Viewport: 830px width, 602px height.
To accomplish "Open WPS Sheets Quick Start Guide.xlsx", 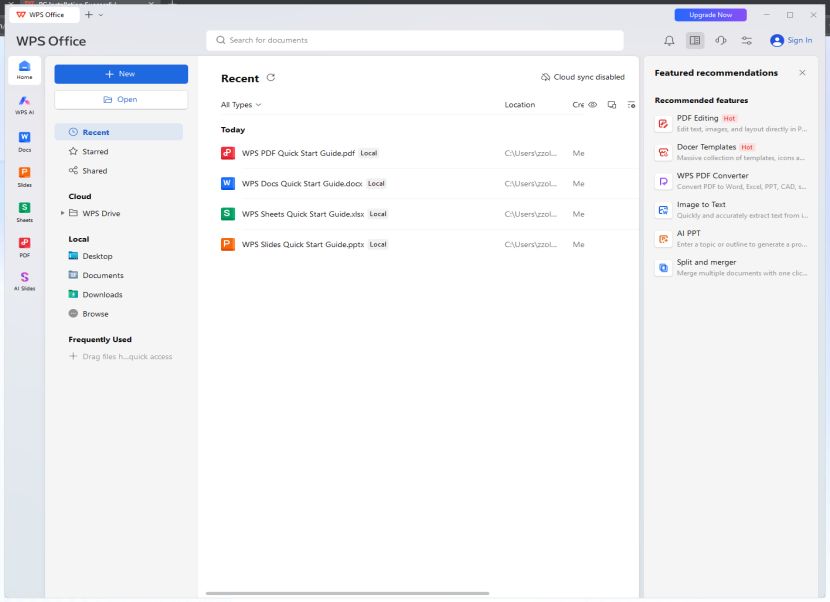I will coord(303,214).
